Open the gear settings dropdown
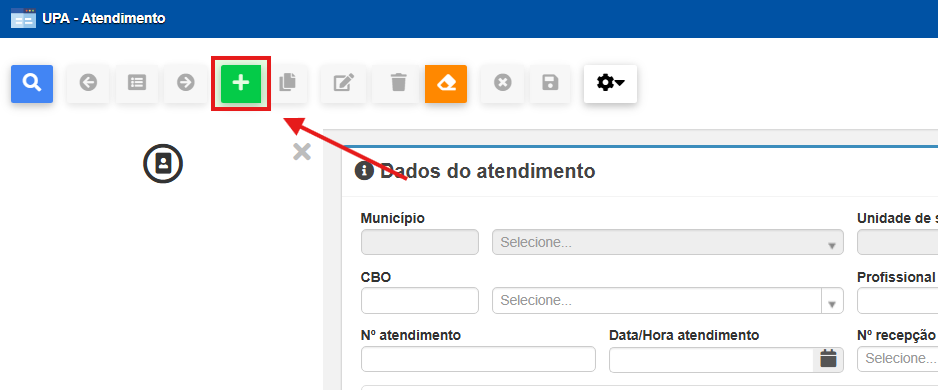 [x=610, y=83]
